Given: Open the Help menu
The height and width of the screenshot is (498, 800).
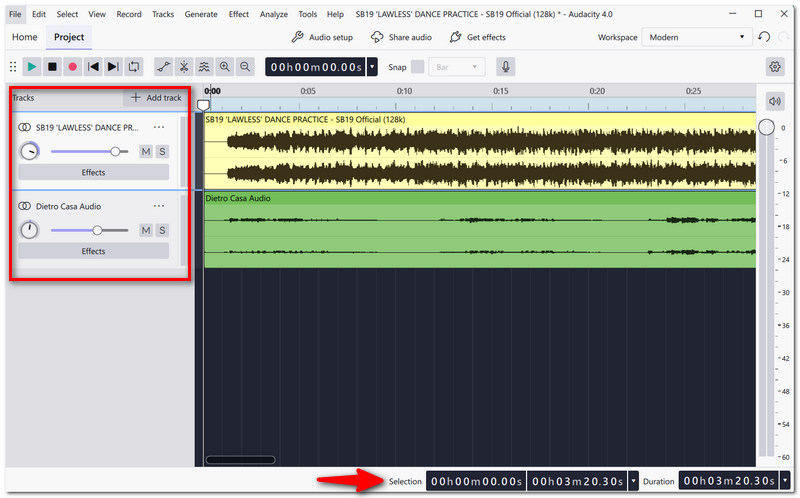Looking at the screenshot, I should [x=335, y=14].
